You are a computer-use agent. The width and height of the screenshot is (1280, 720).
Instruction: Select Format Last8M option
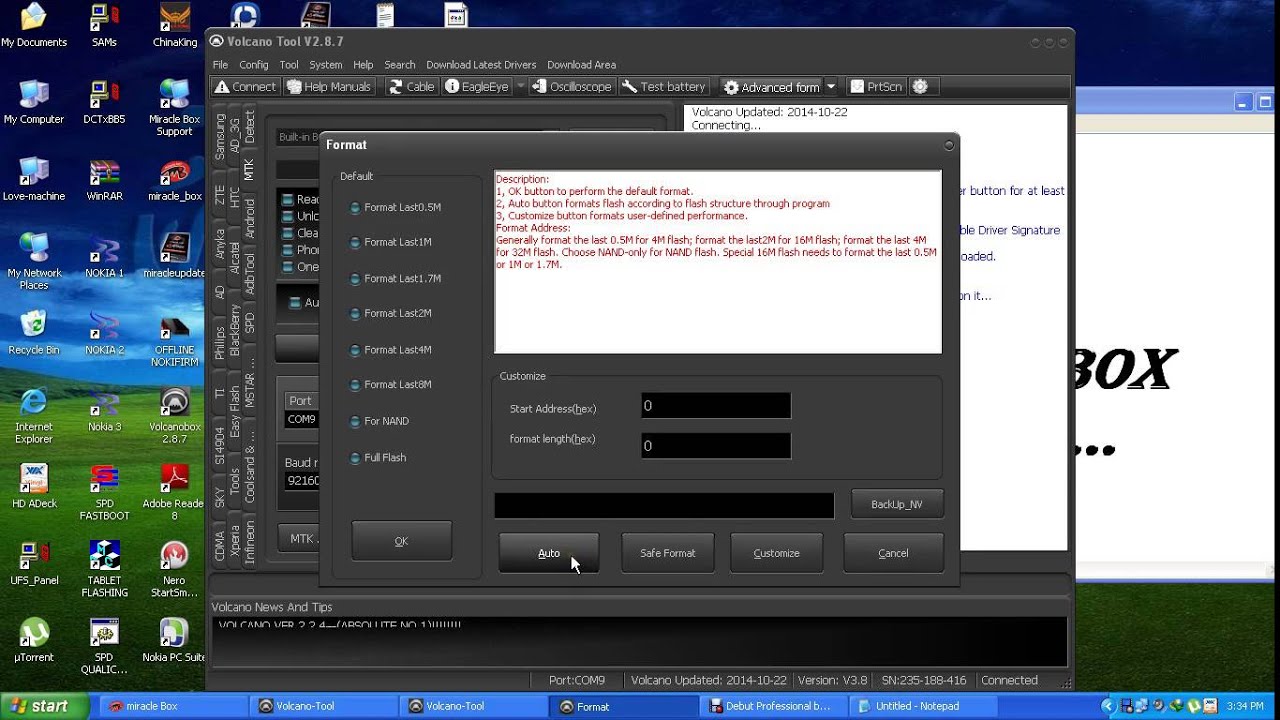pos(391,384)
